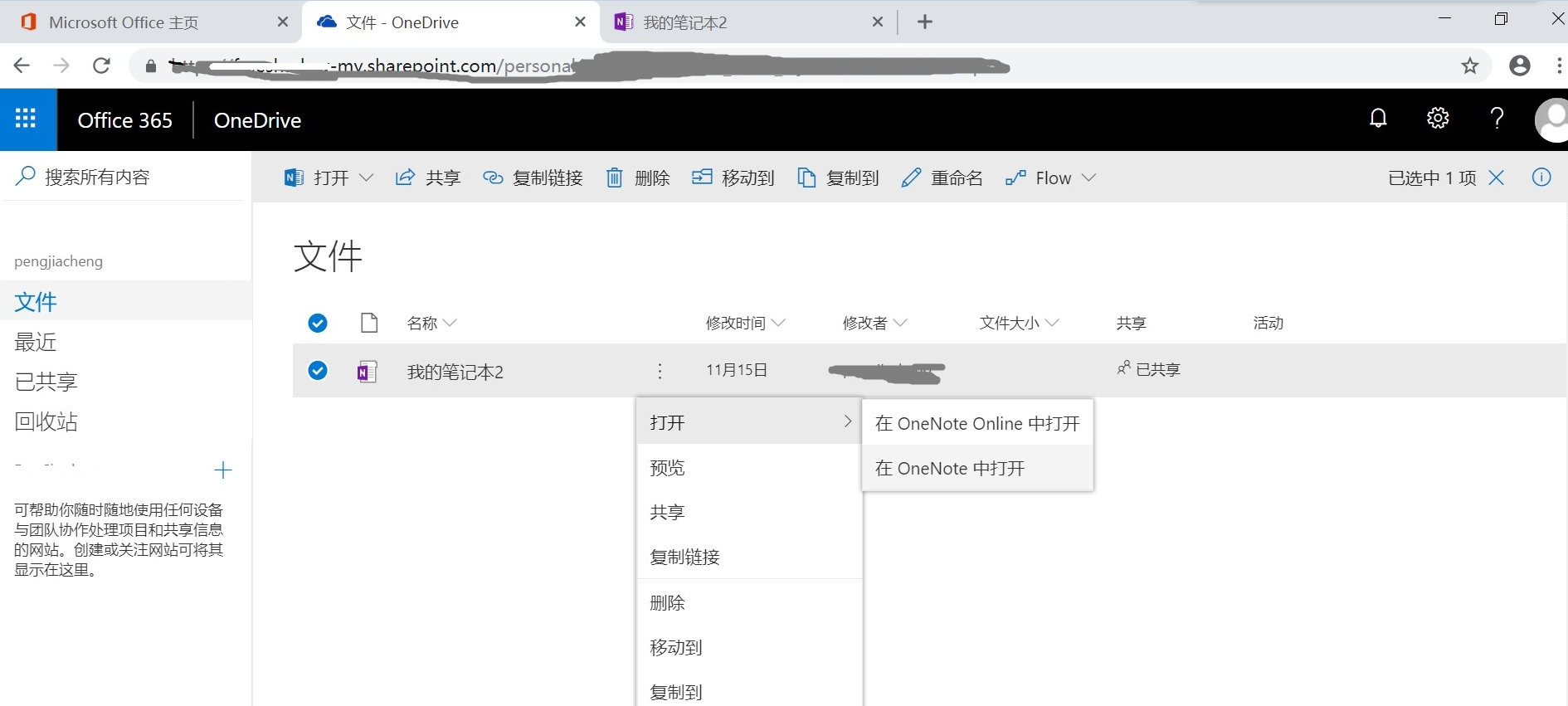Choose 在 OneNote Online 中打开

pyautogui.click(x=977, y=423)
